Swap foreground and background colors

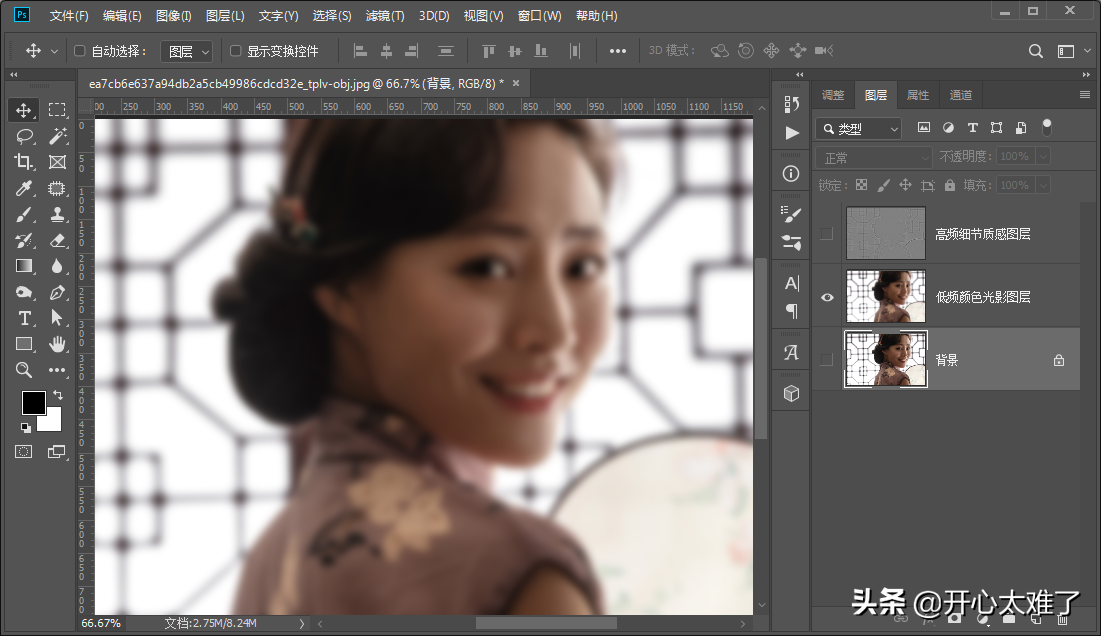tap(58, 395)
